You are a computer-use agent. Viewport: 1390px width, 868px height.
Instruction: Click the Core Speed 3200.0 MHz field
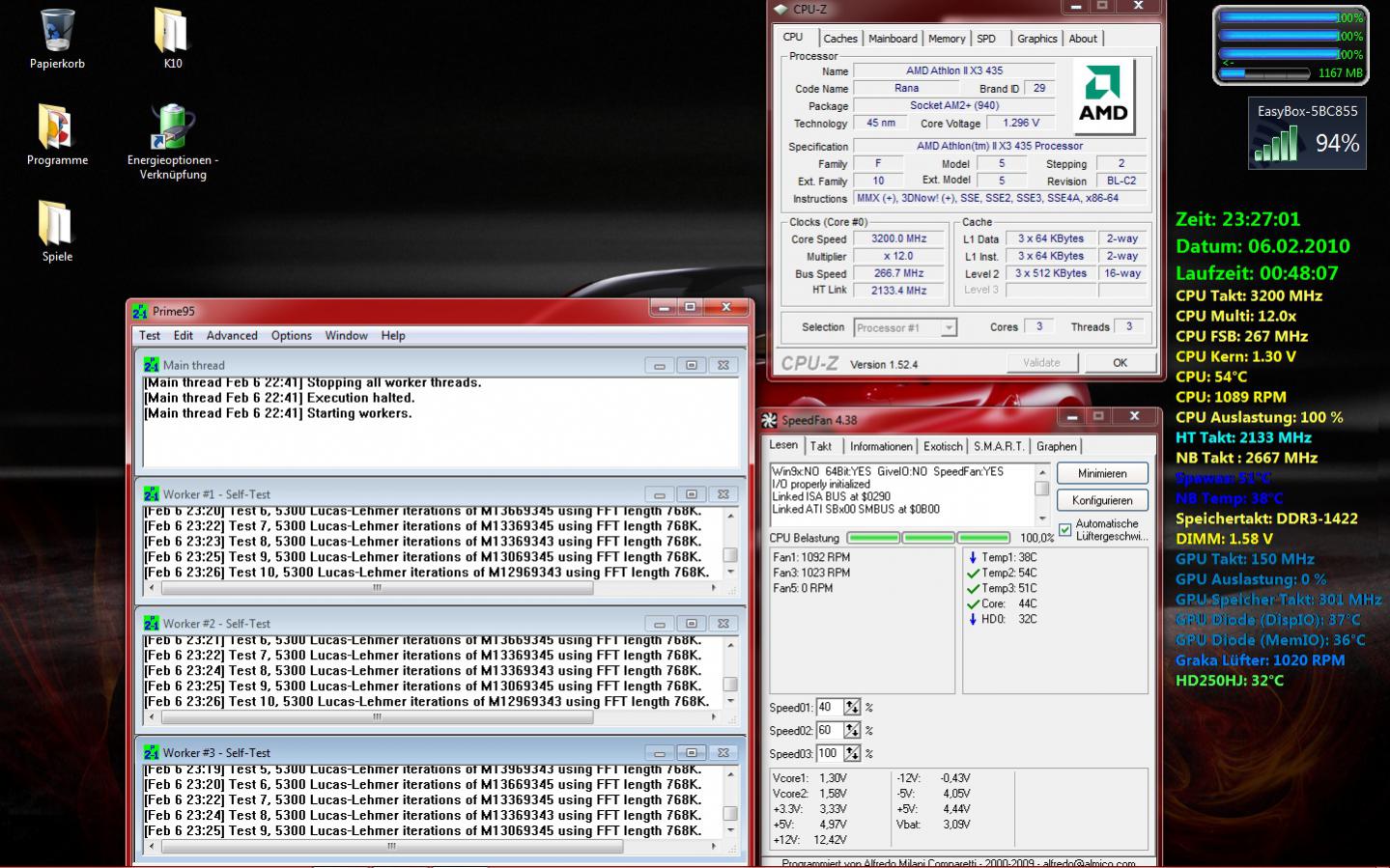(x=899, y=238)
